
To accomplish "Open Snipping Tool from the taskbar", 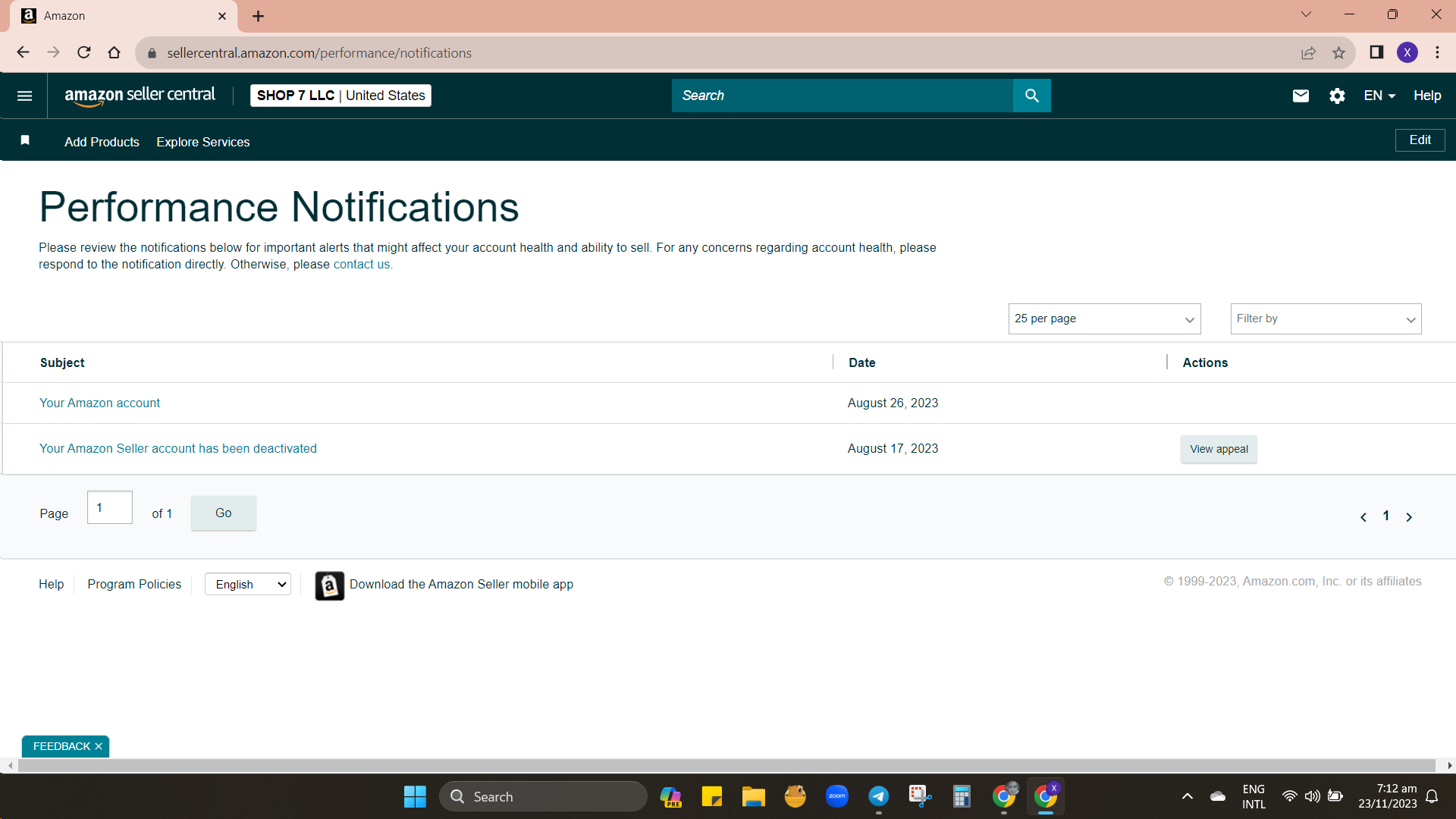I will (x=920, y=797).
